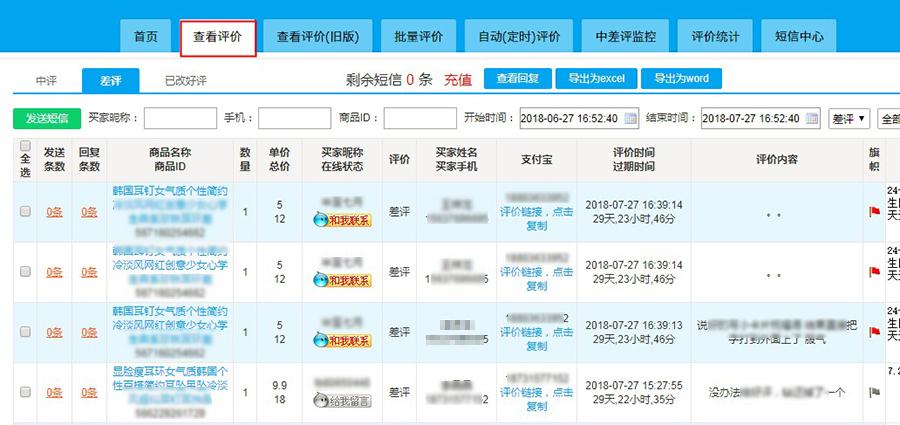Select the 中评 sub-tab
Viewport: 900px width, 425px height.
click(46, 81)
